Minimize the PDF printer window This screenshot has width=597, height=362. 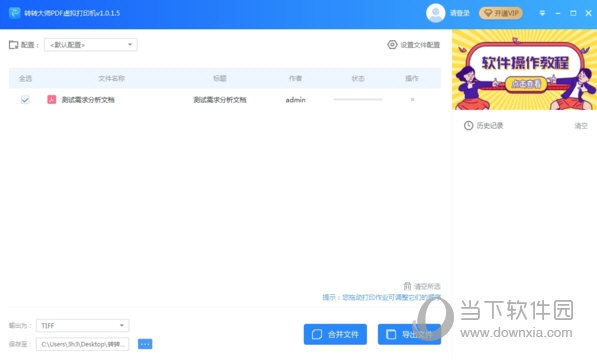pyautogui.click(x=558, y=13)
